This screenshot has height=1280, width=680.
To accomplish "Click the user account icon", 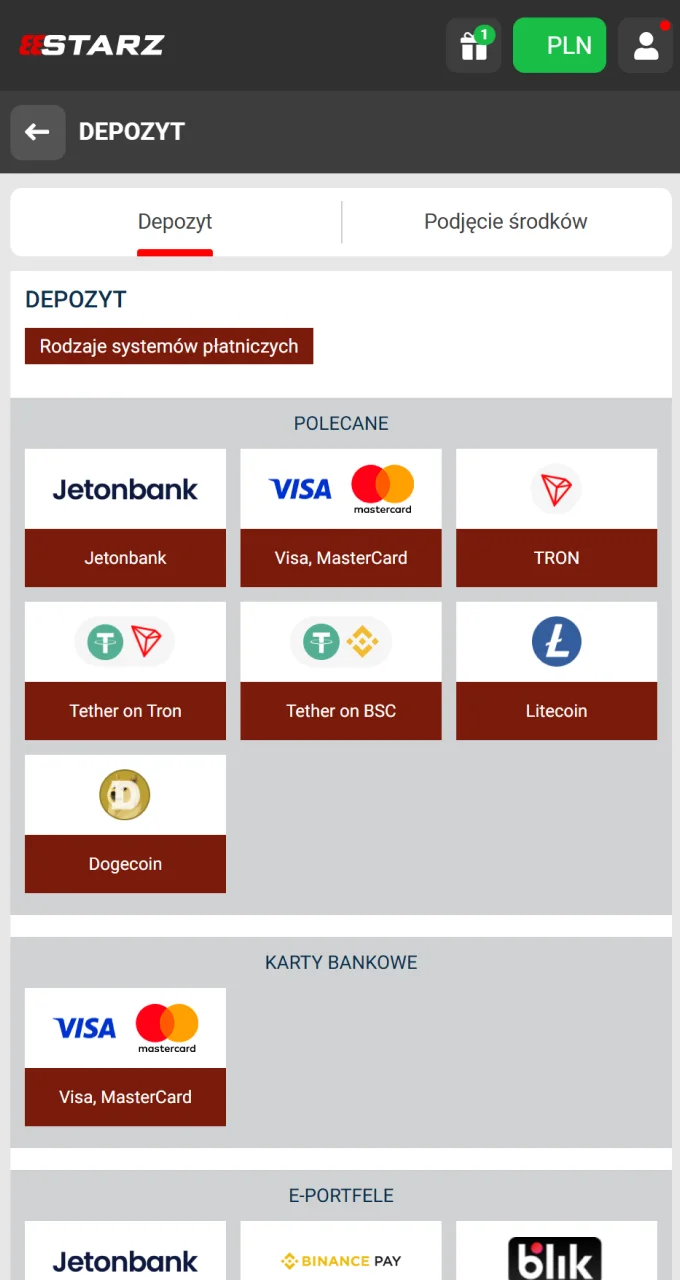I will point(645,45).
